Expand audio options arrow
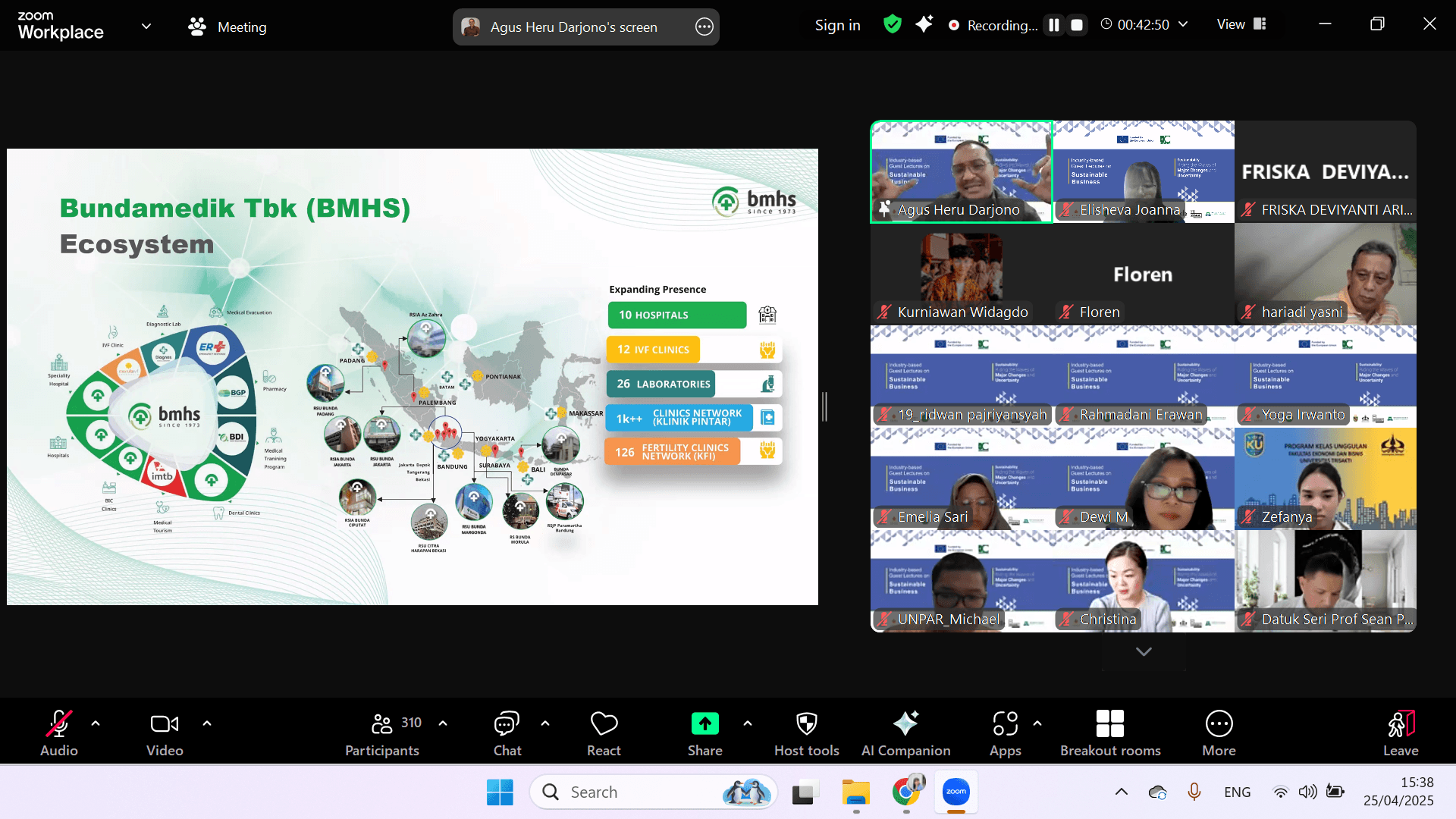The image size is (1456, 819). click(x=96, y=723)
